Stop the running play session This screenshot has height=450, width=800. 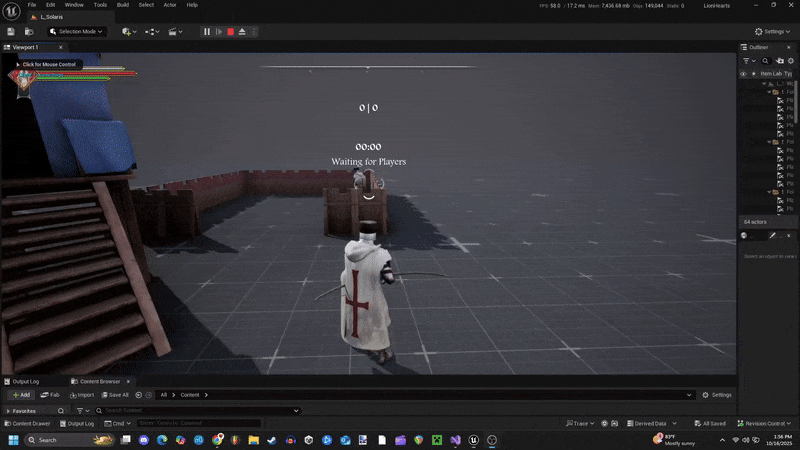click(x=230, y=31)
